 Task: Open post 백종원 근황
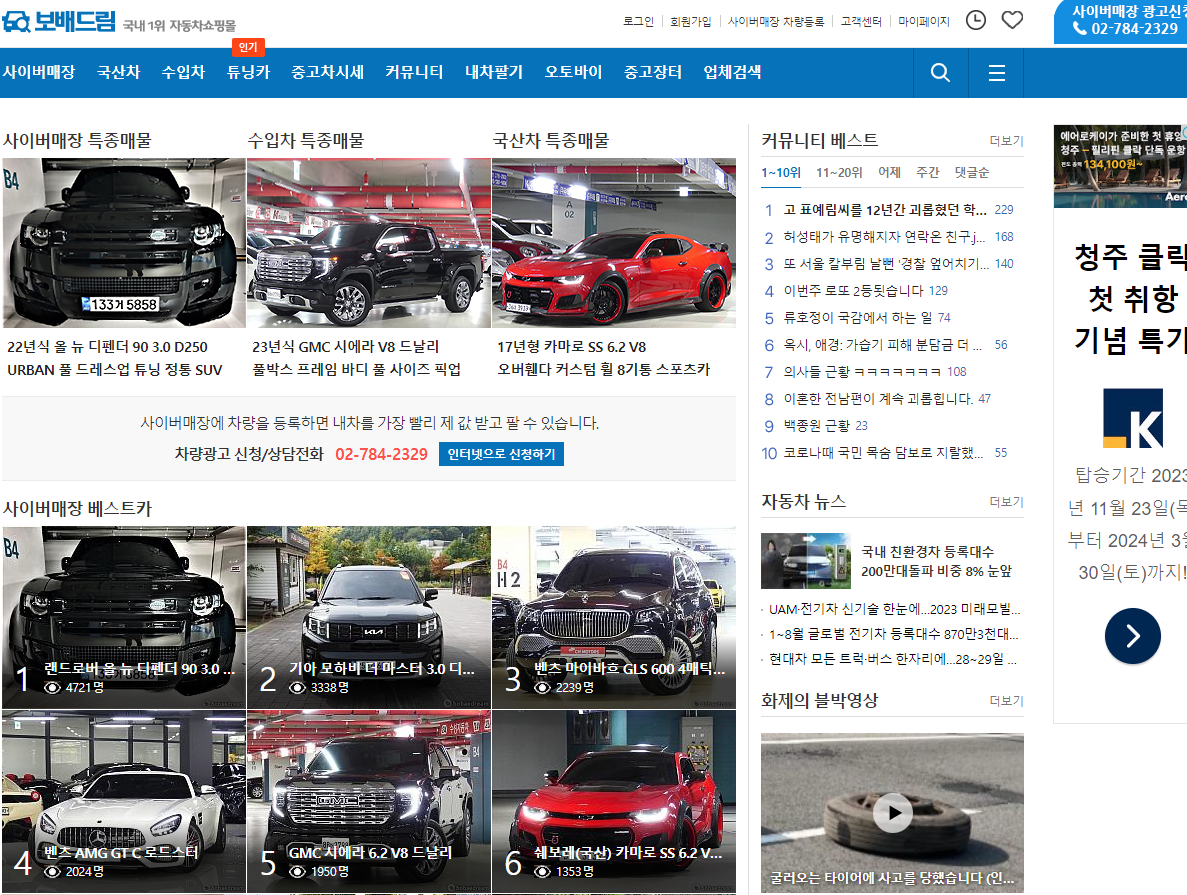click(816, 426)
